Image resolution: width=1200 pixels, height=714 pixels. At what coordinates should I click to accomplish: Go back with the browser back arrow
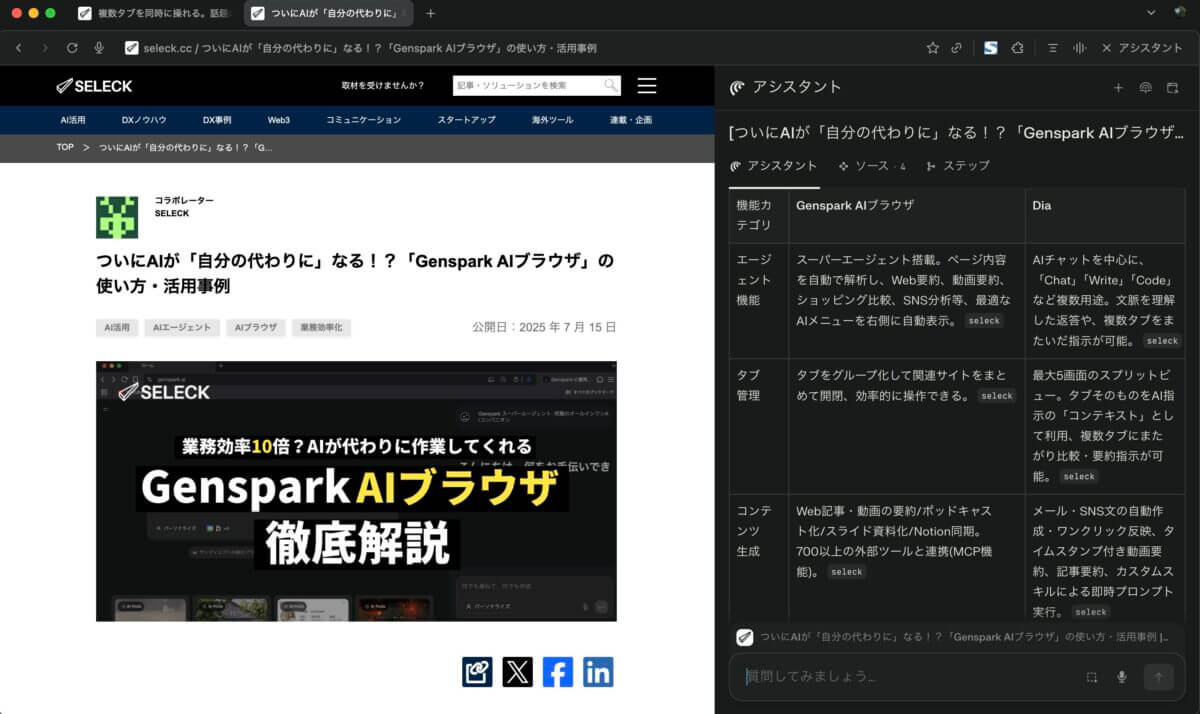point(19,48)
